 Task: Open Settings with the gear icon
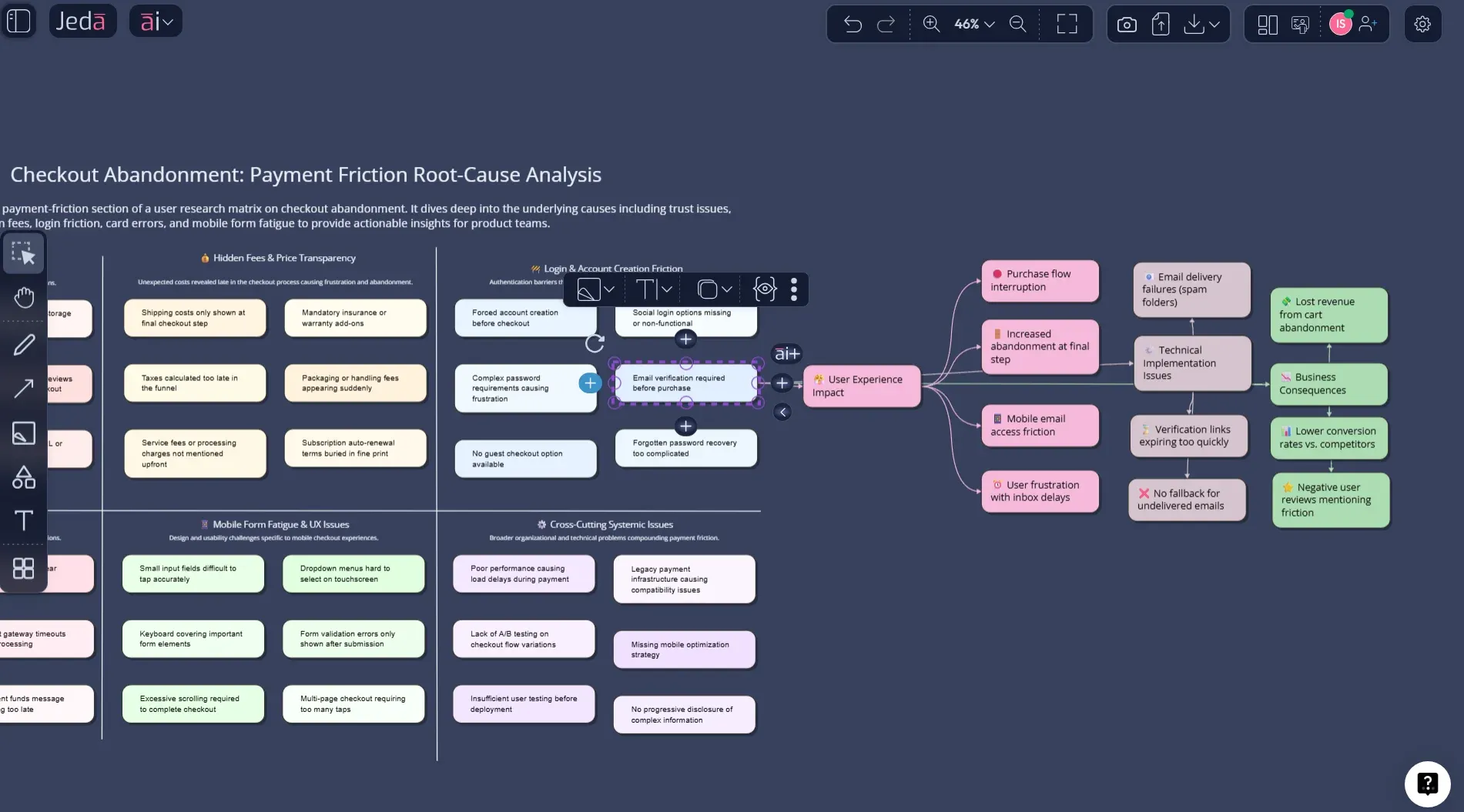(x=1423, y=24)
